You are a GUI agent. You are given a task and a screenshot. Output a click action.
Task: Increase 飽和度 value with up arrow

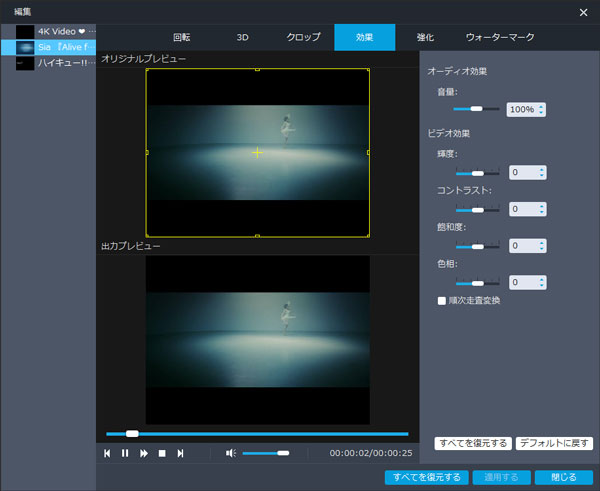541,243
